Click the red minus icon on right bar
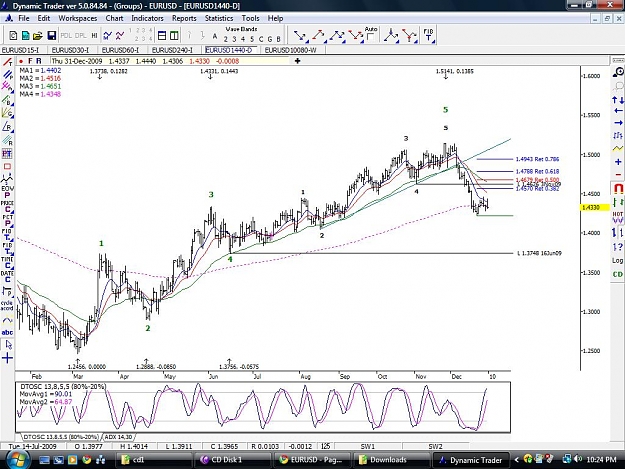The image size is (625, 469). 618,175
